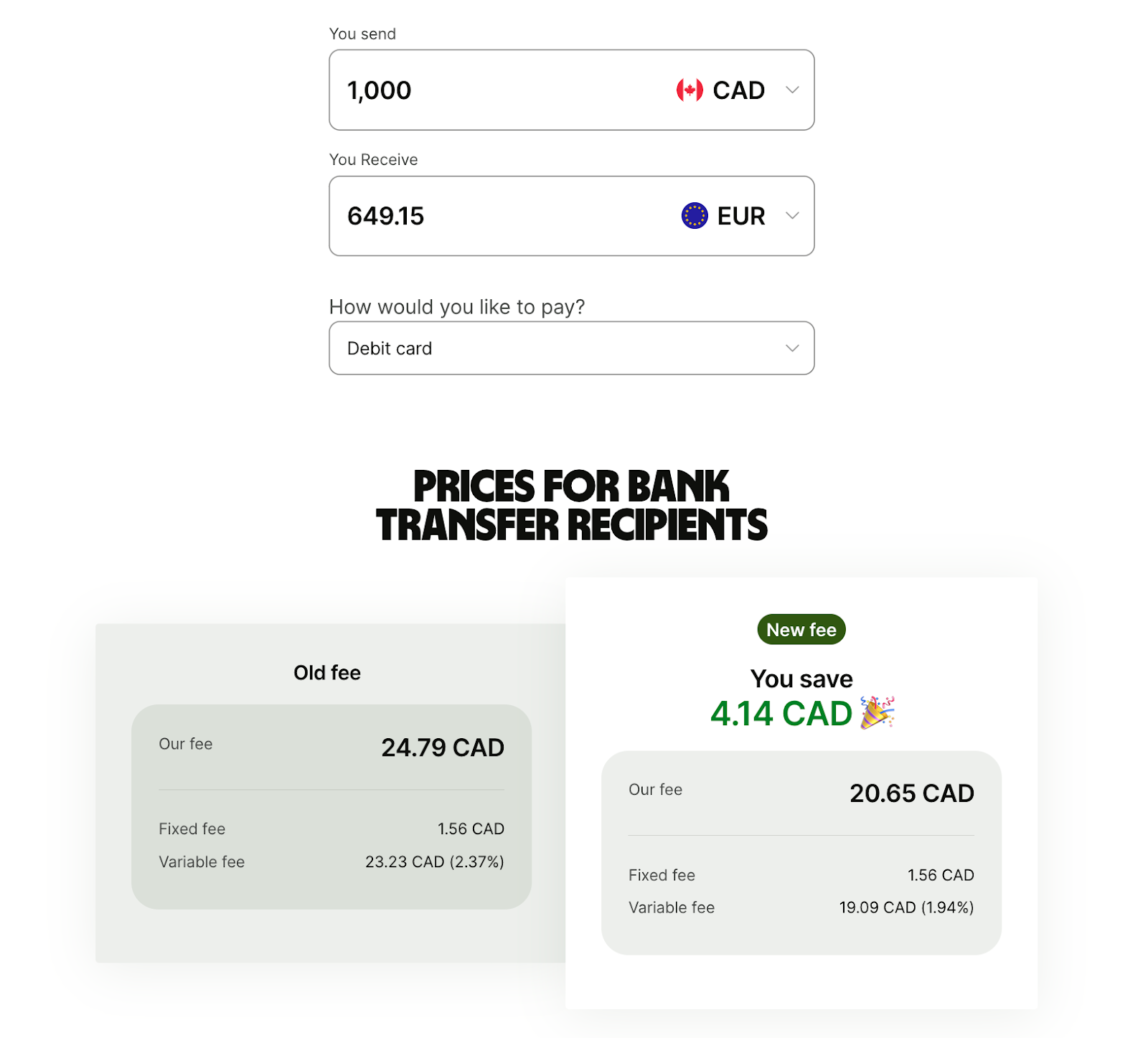Click the New fee green badge

coord(801,630)
